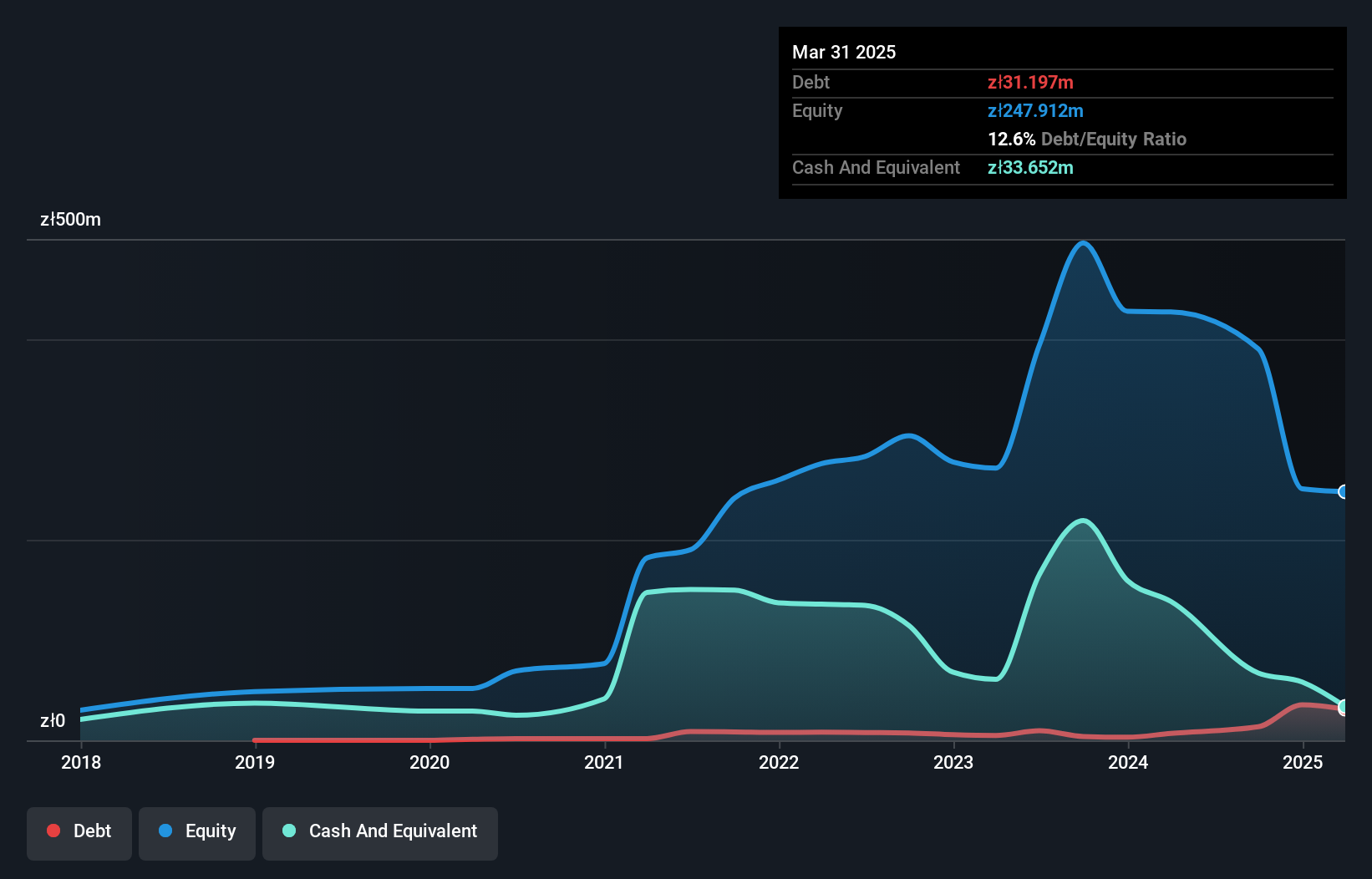
Task: Click the Equity peak above 2024
Action: (x=1083, y=243)
